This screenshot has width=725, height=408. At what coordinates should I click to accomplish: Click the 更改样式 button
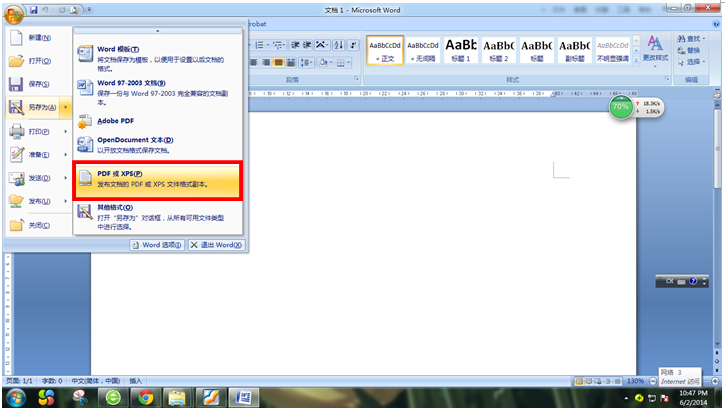pyautogui.click(x=655, y=50)
